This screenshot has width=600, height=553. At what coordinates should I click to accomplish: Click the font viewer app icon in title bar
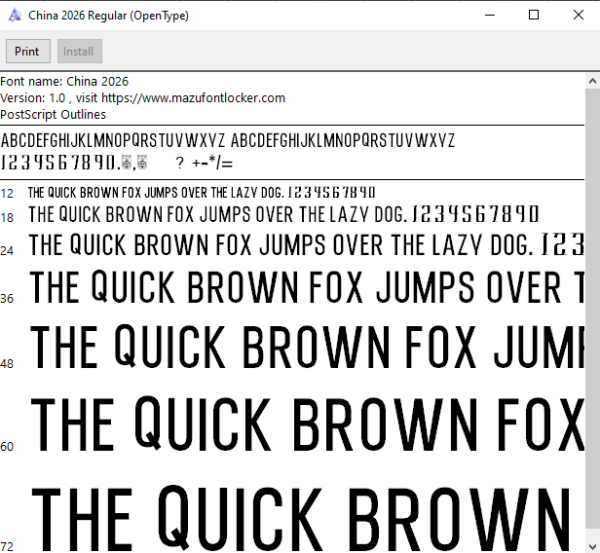click(x=15, y=15)
